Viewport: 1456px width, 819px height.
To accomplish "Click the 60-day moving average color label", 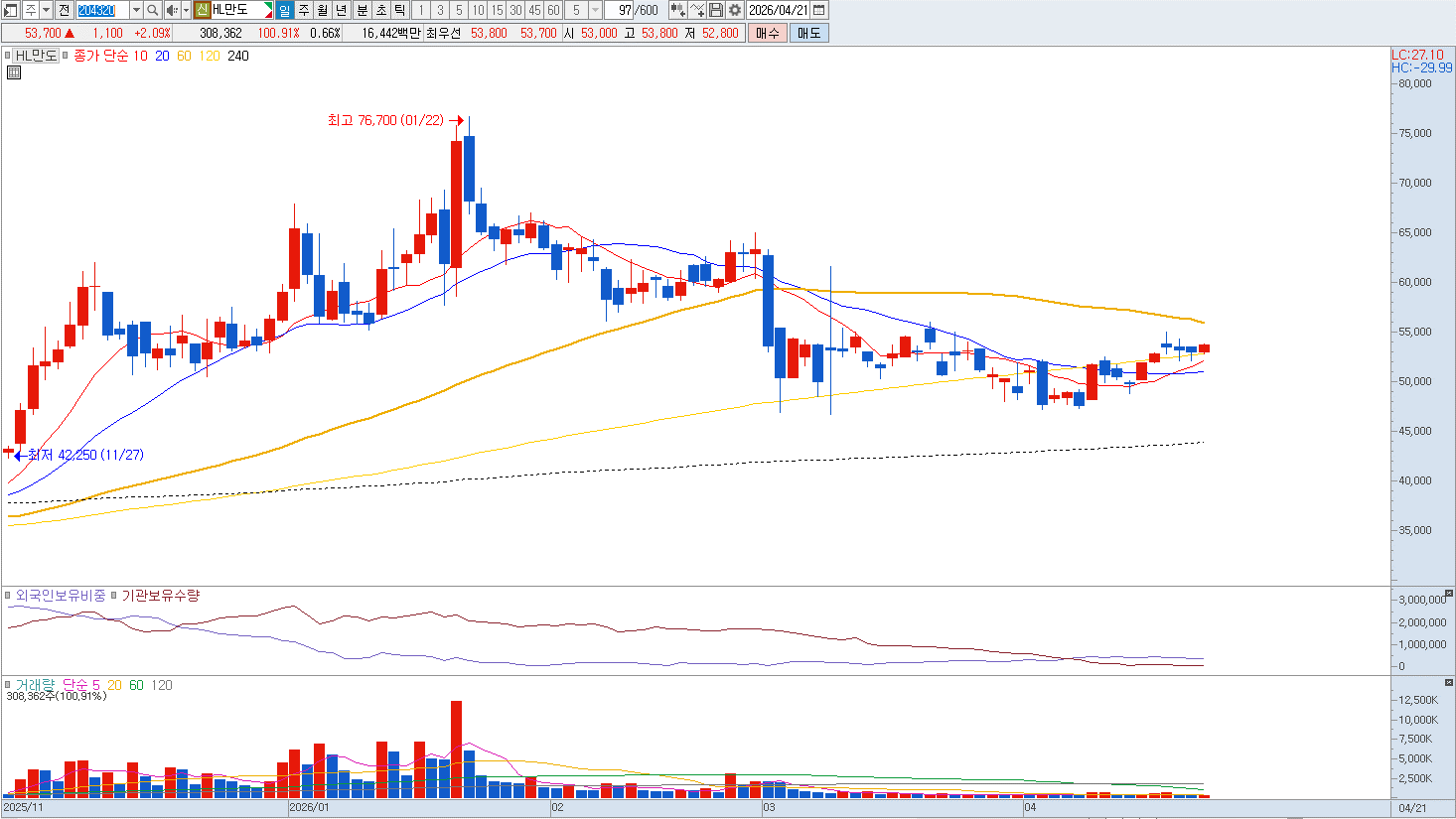I will click(184, 56).
